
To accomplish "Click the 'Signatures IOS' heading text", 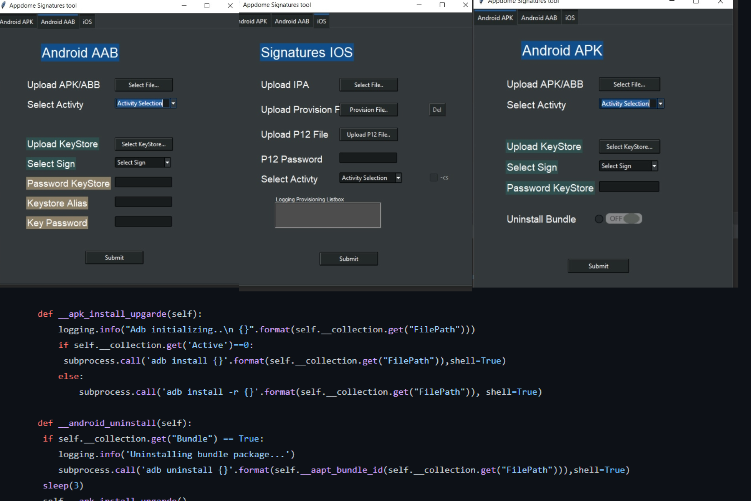I will 307,52.
